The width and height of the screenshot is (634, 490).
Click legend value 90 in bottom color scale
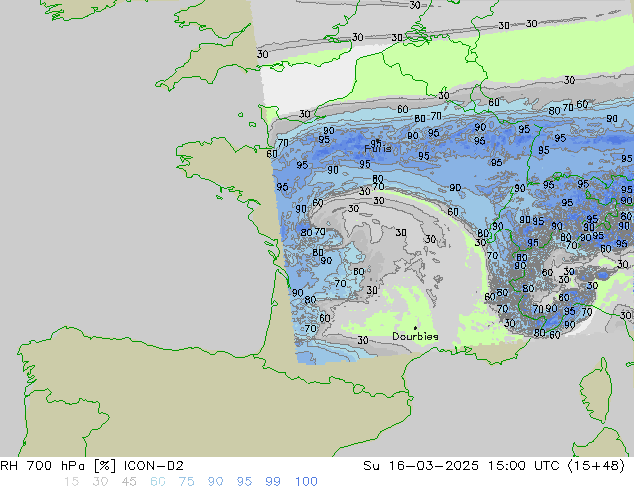pos(215,482)
